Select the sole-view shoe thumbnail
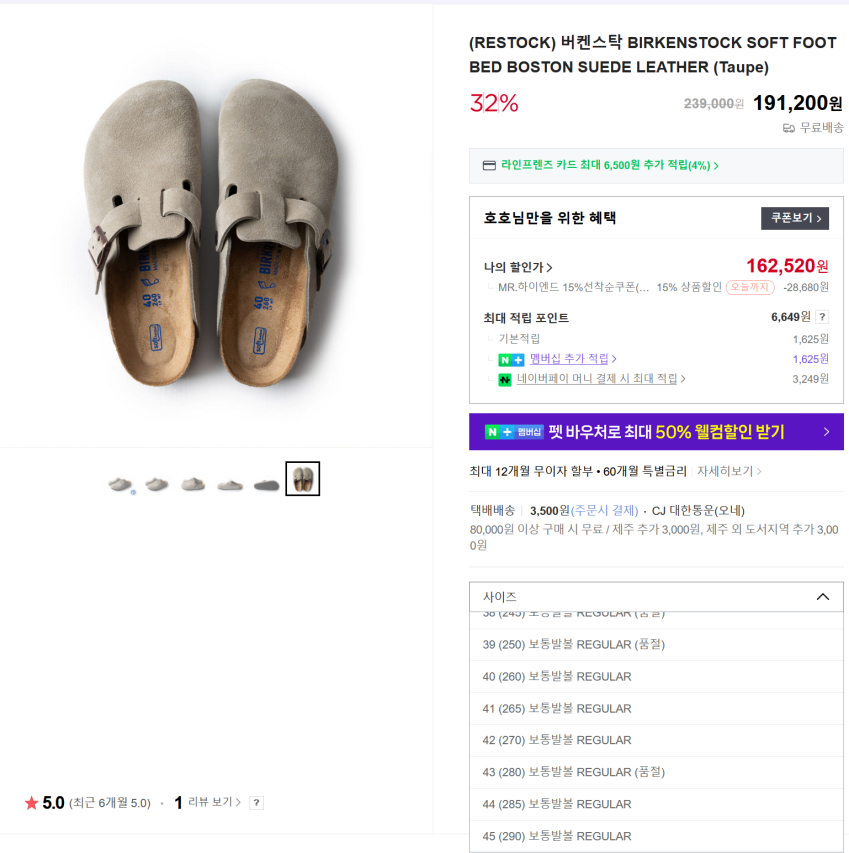Screen dimensions: 849x853 pos(266,485)
